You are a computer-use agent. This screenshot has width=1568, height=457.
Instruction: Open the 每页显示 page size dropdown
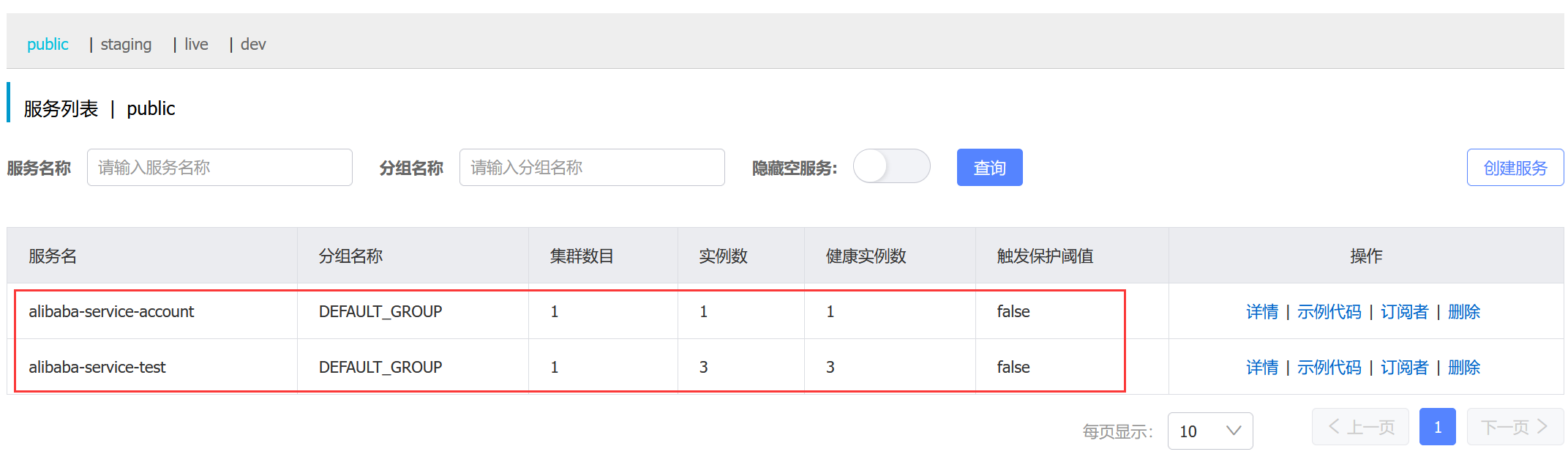coord(1210,431)
